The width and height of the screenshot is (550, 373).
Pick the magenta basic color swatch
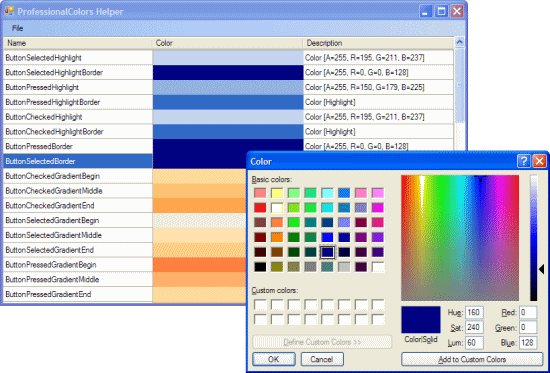(x=378, y=208)
